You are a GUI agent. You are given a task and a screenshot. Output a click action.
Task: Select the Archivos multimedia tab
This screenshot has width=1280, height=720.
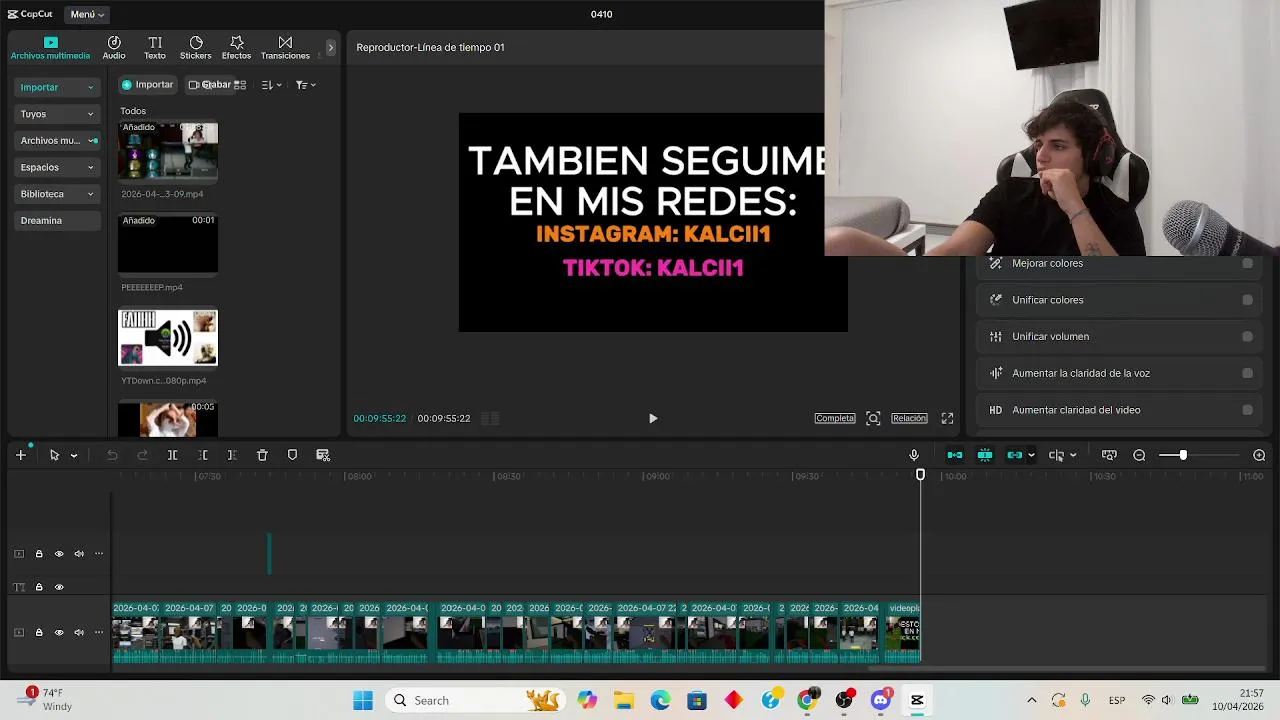coord(50,48)
